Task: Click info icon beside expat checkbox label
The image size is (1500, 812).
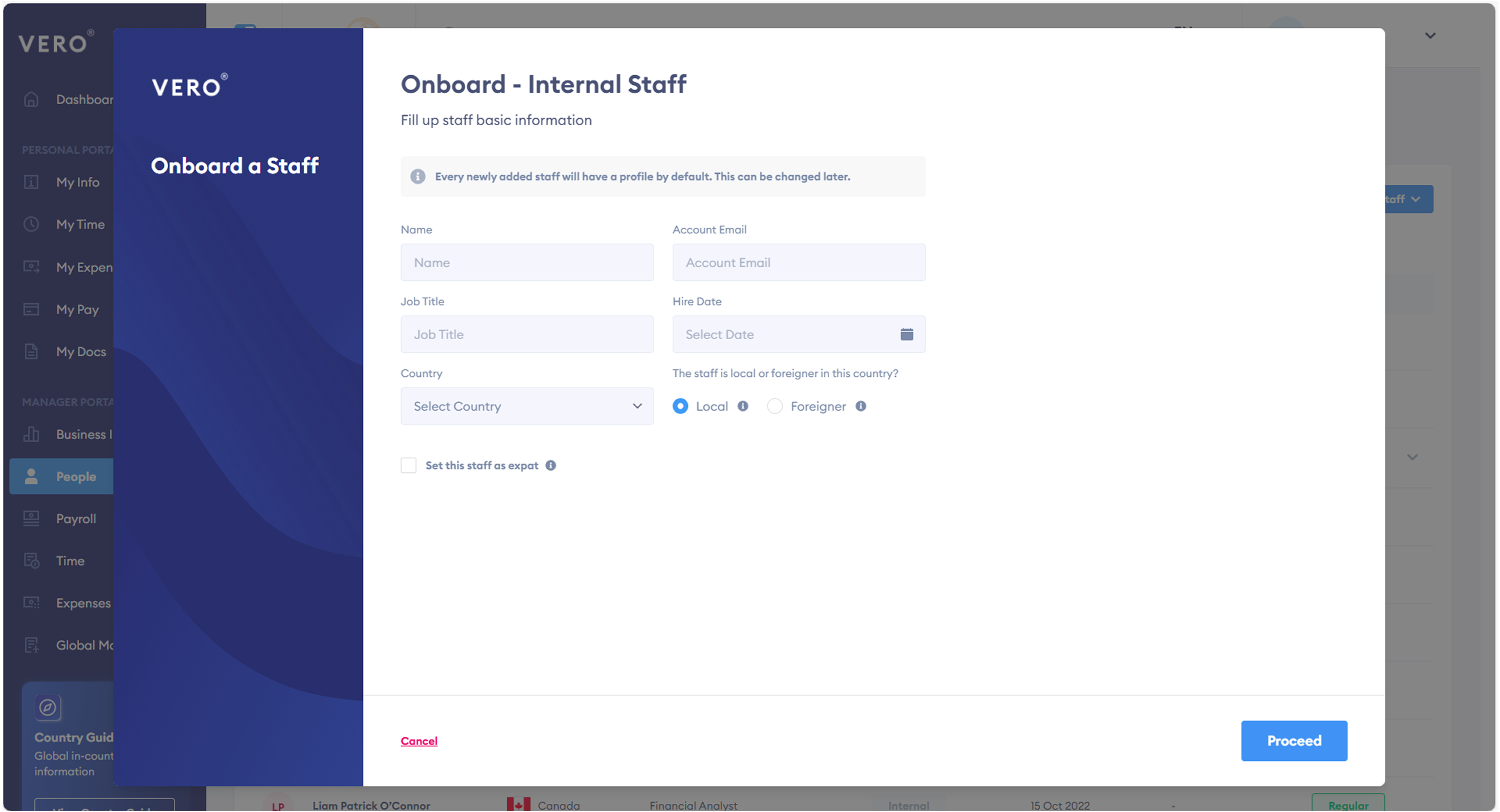Action: (550, 466)
